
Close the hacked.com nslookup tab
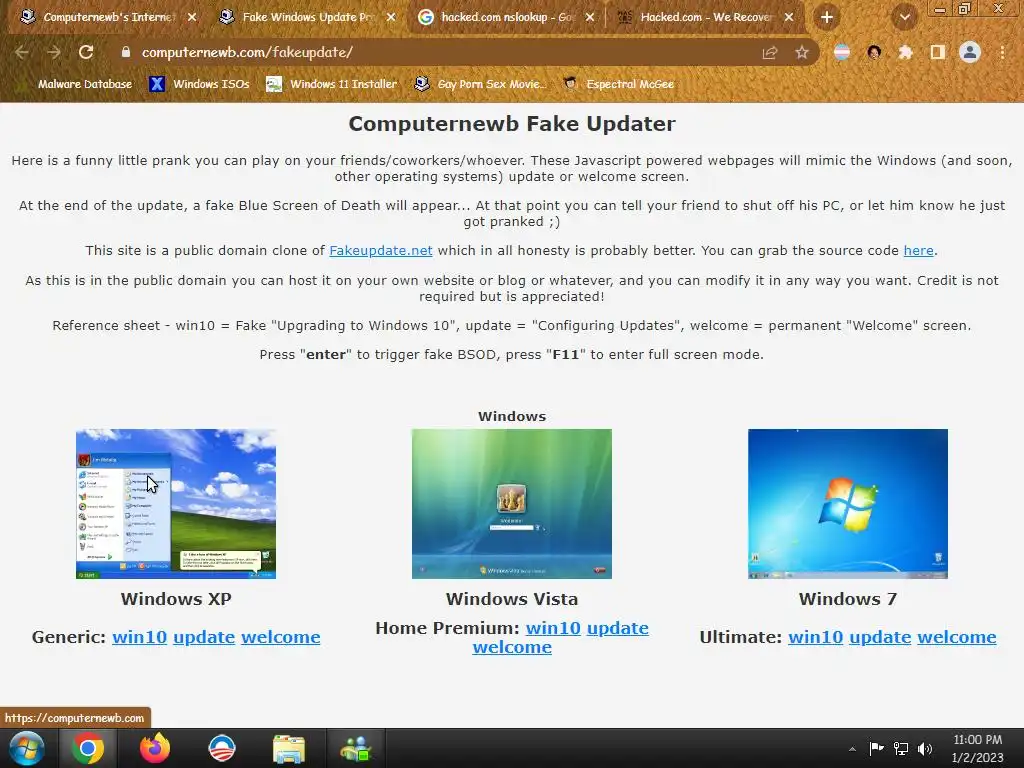tap(590, 17)
